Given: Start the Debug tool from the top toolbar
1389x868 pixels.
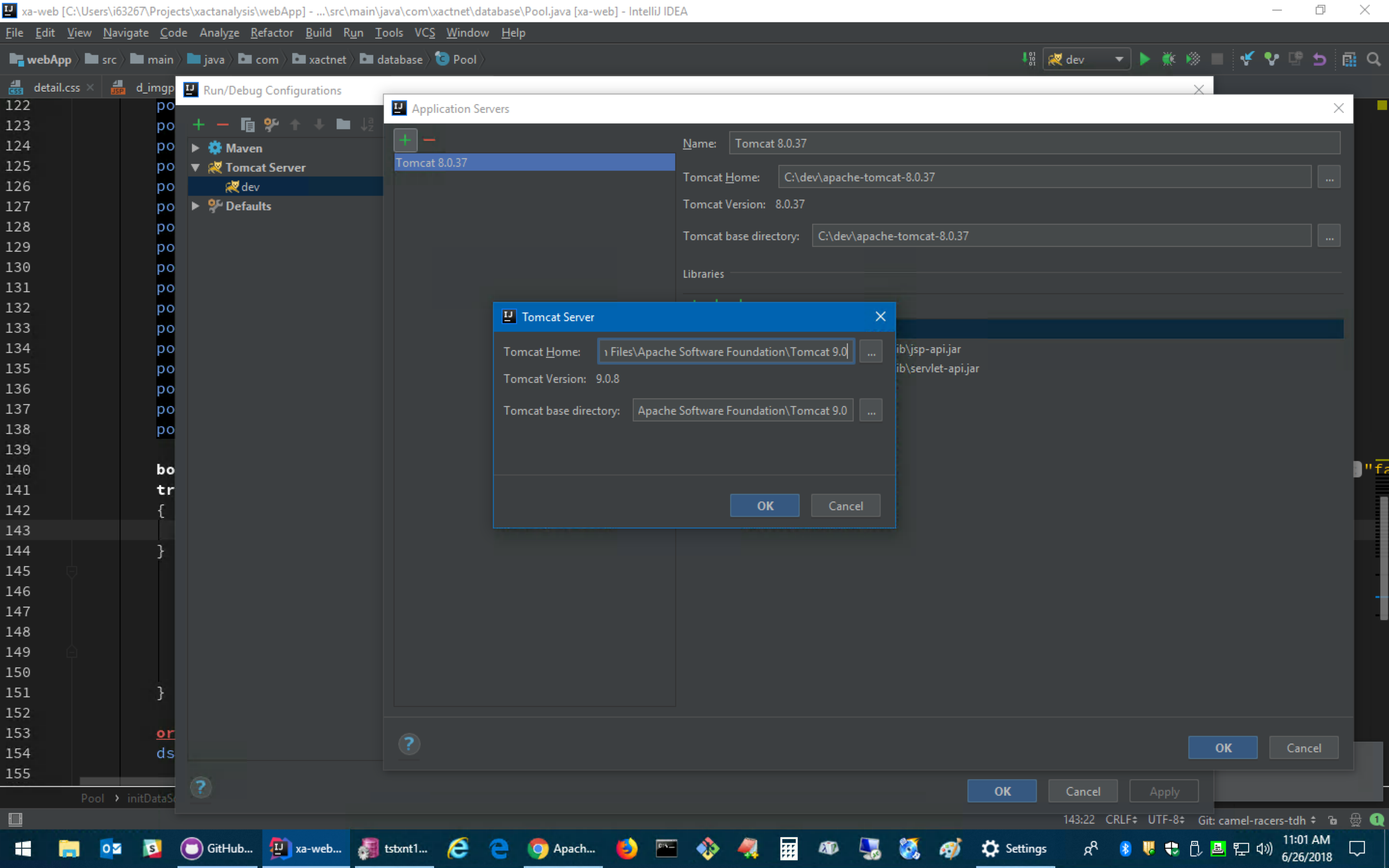Looking at the screenshot, I should 1170,58.
